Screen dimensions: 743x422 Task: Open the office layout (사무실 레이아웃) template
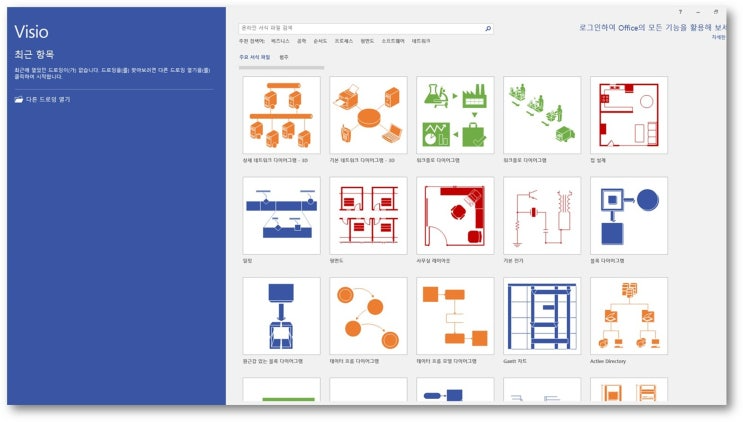click(x=455, y=215)
